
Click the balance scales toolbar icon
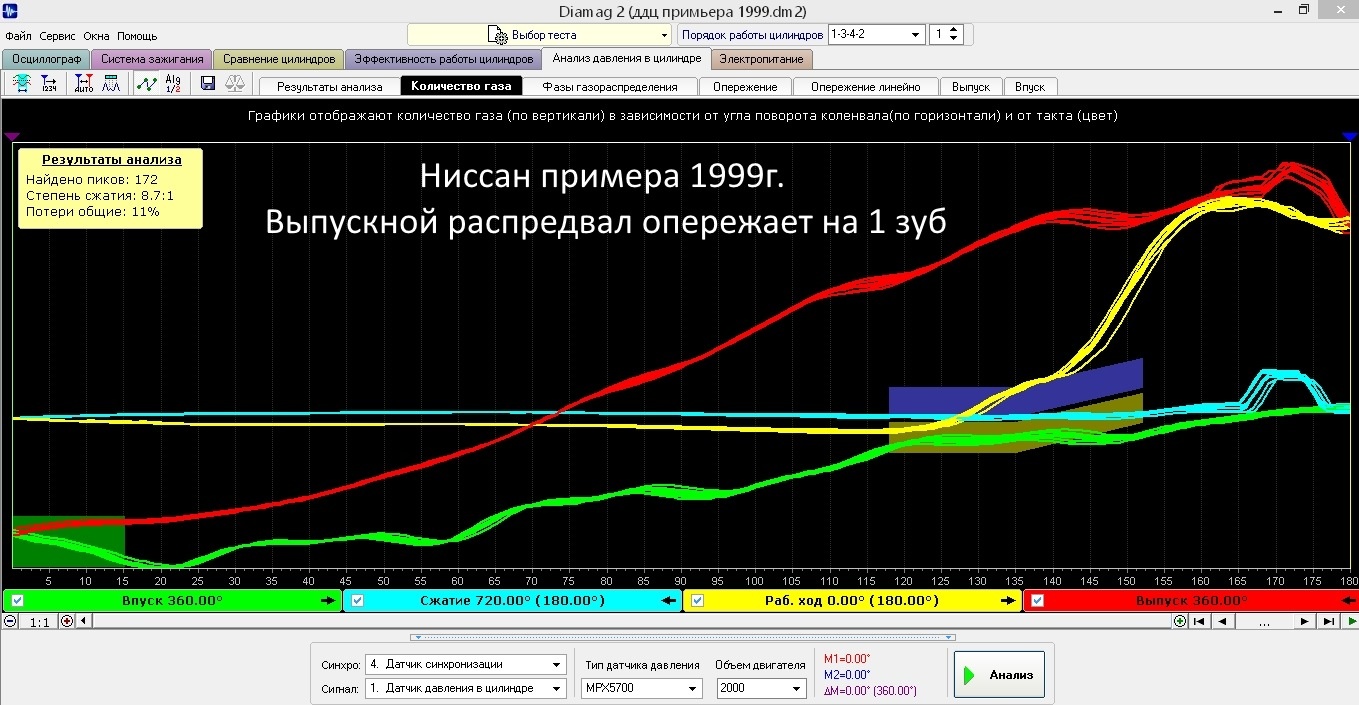235,84
